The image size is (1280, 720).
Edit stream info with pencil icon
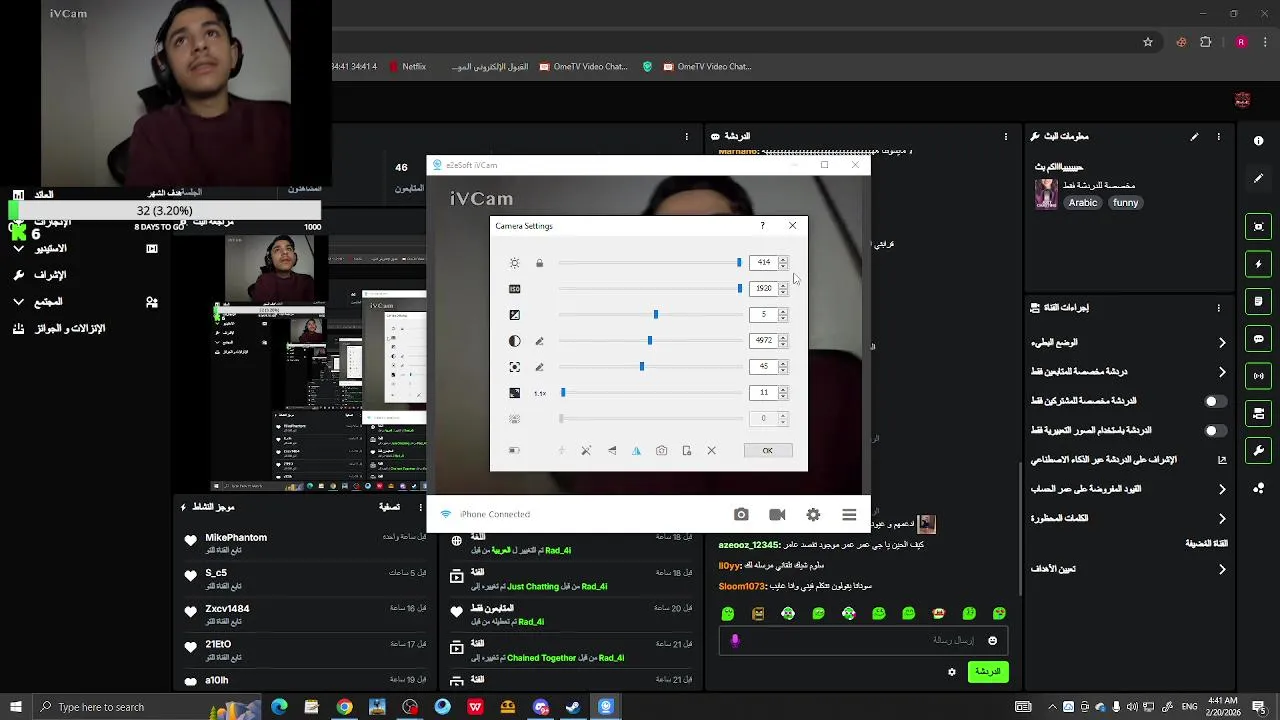pos(1194,137)
